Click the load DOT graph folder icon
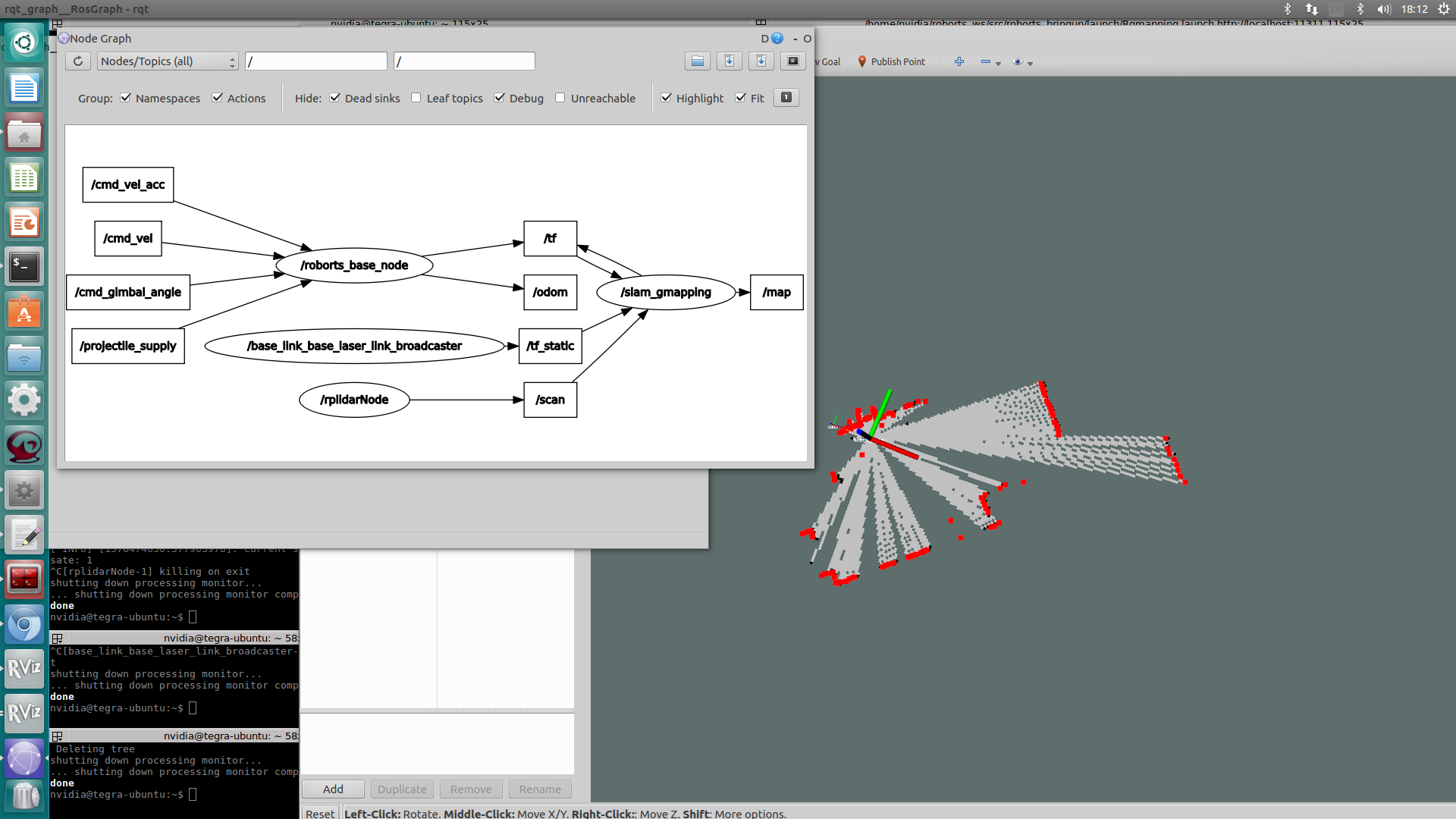The height and width of the screenshot is (819, 1456). [x=697, y=61]
